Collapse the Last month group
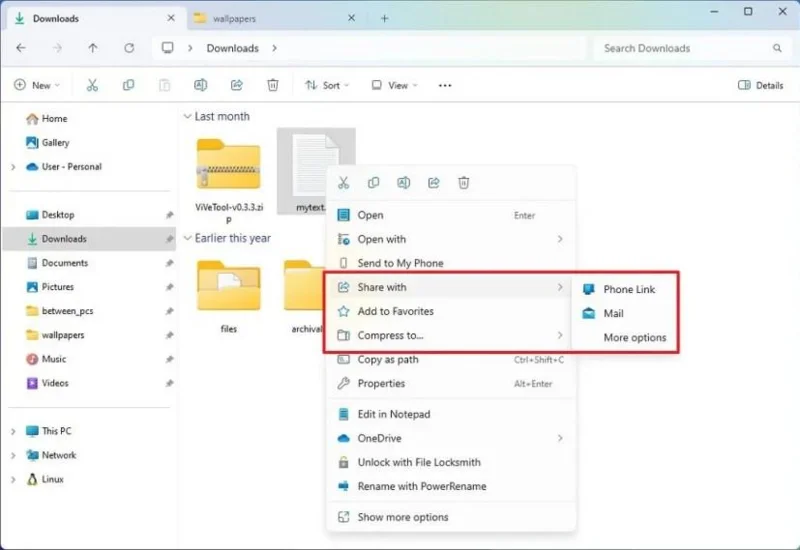800x550 pixels. click(187, 116)
